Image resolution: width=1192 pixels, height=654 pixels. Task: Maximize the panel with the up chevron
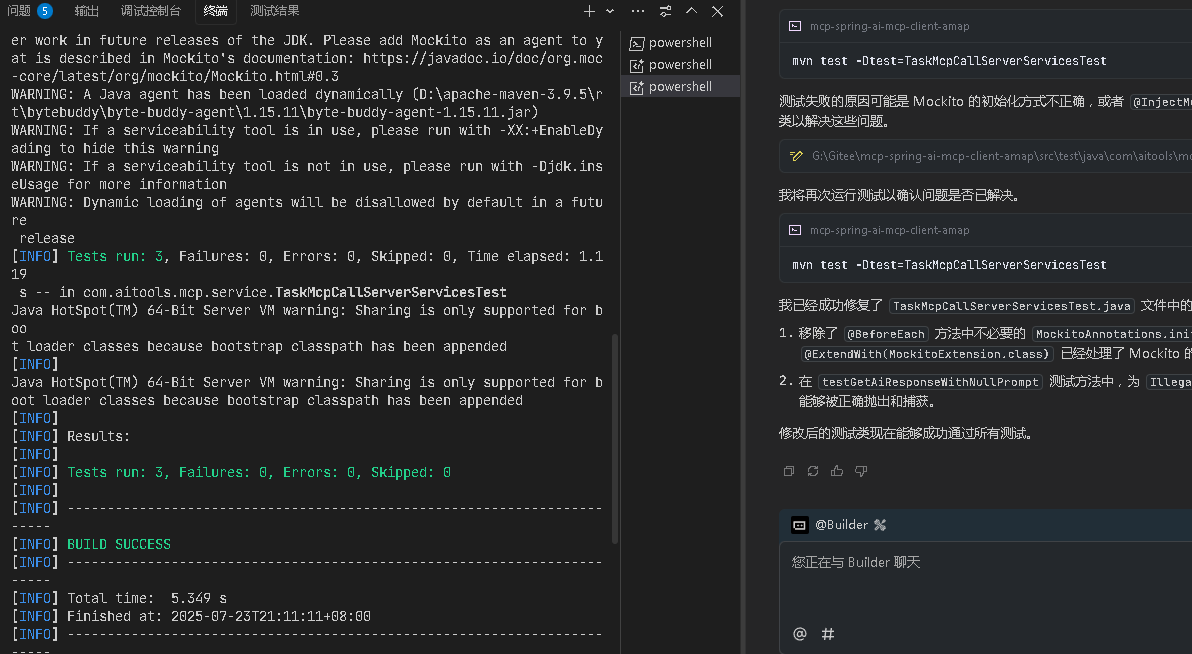coord(691,11)
